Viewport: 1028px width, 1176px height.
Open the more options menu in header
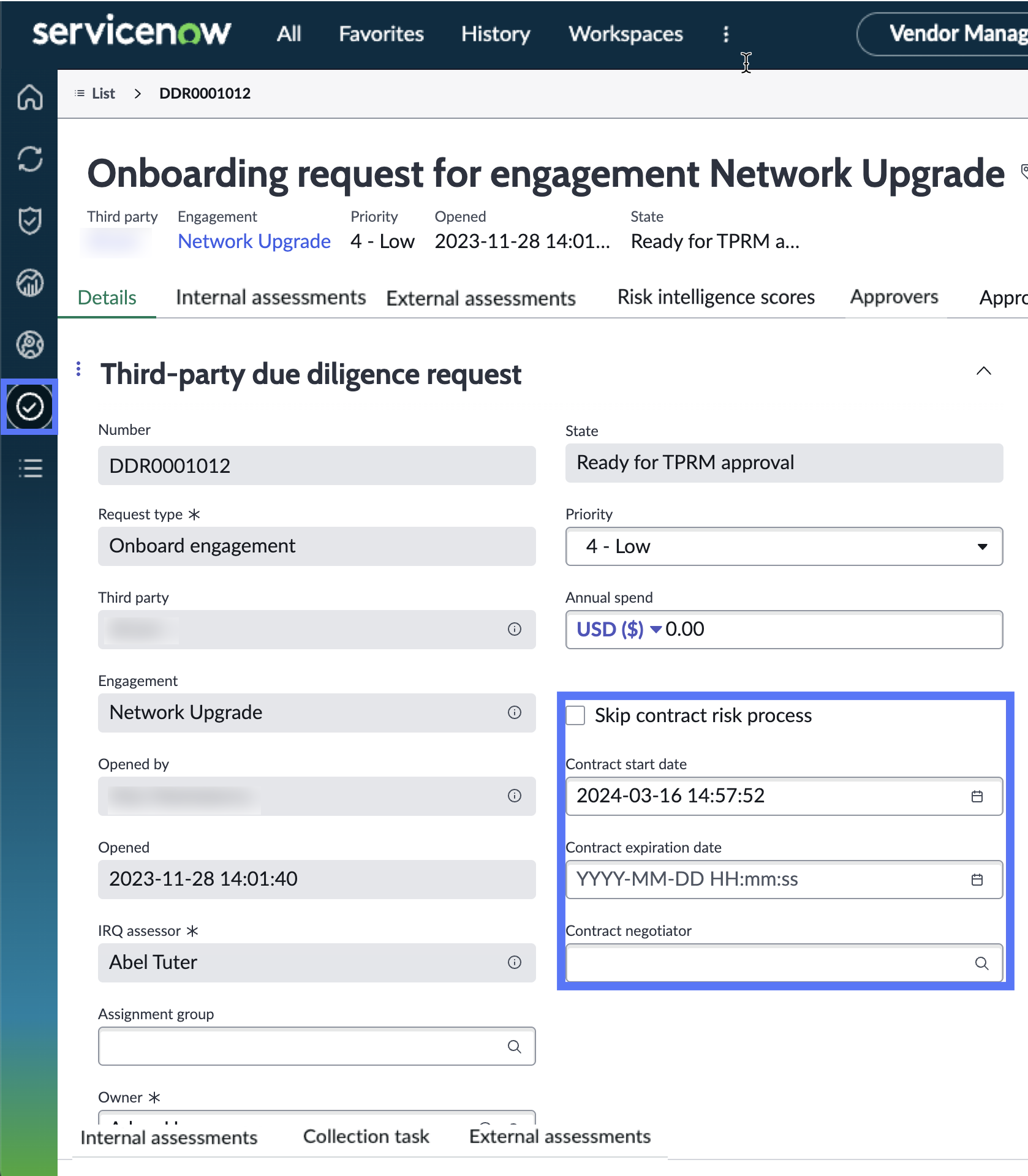(726, 34)
